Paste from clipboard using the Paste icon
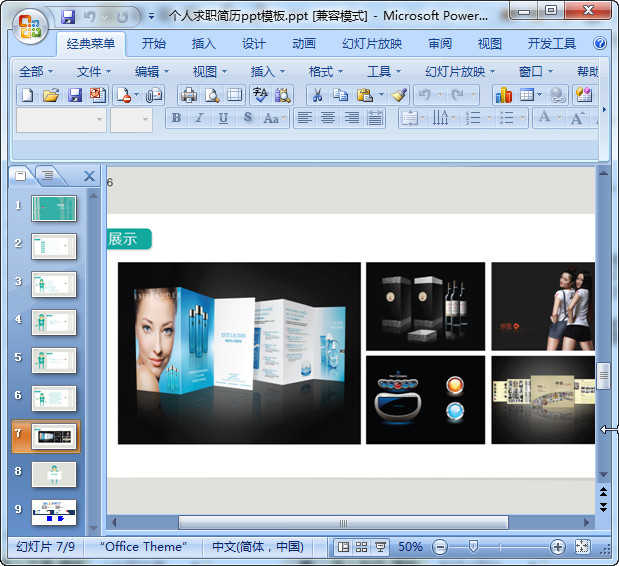The height and width of the screenshot is (566, 619). 364,95
